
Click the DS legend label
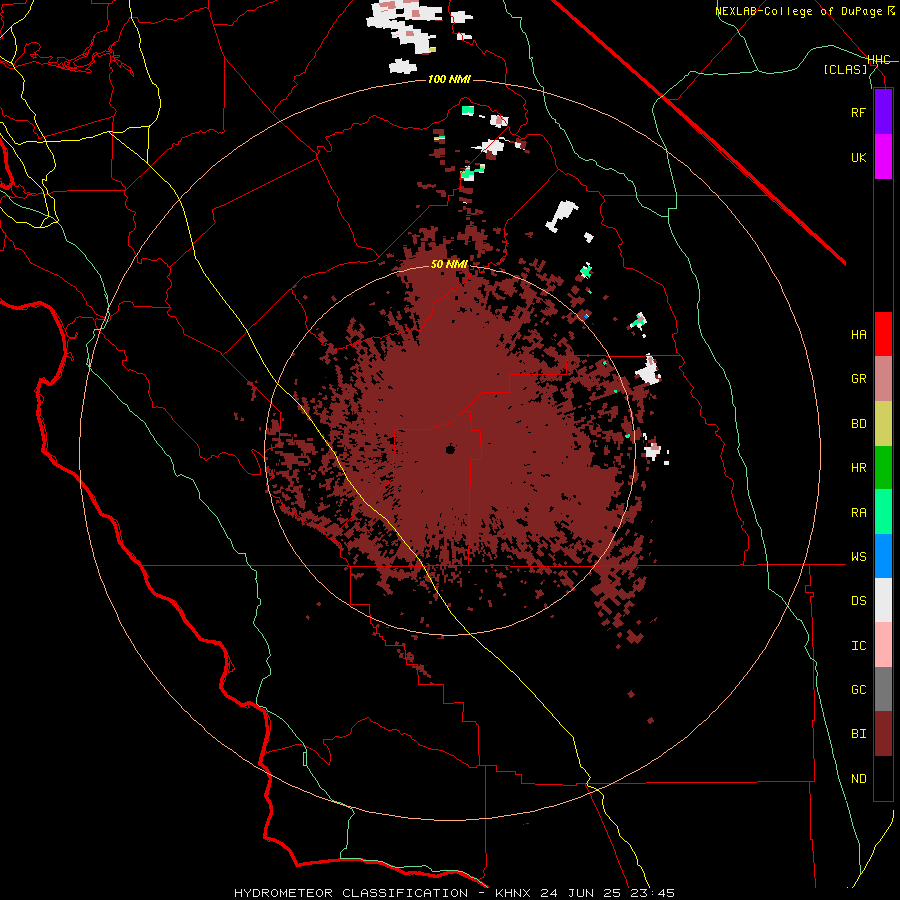858,601
